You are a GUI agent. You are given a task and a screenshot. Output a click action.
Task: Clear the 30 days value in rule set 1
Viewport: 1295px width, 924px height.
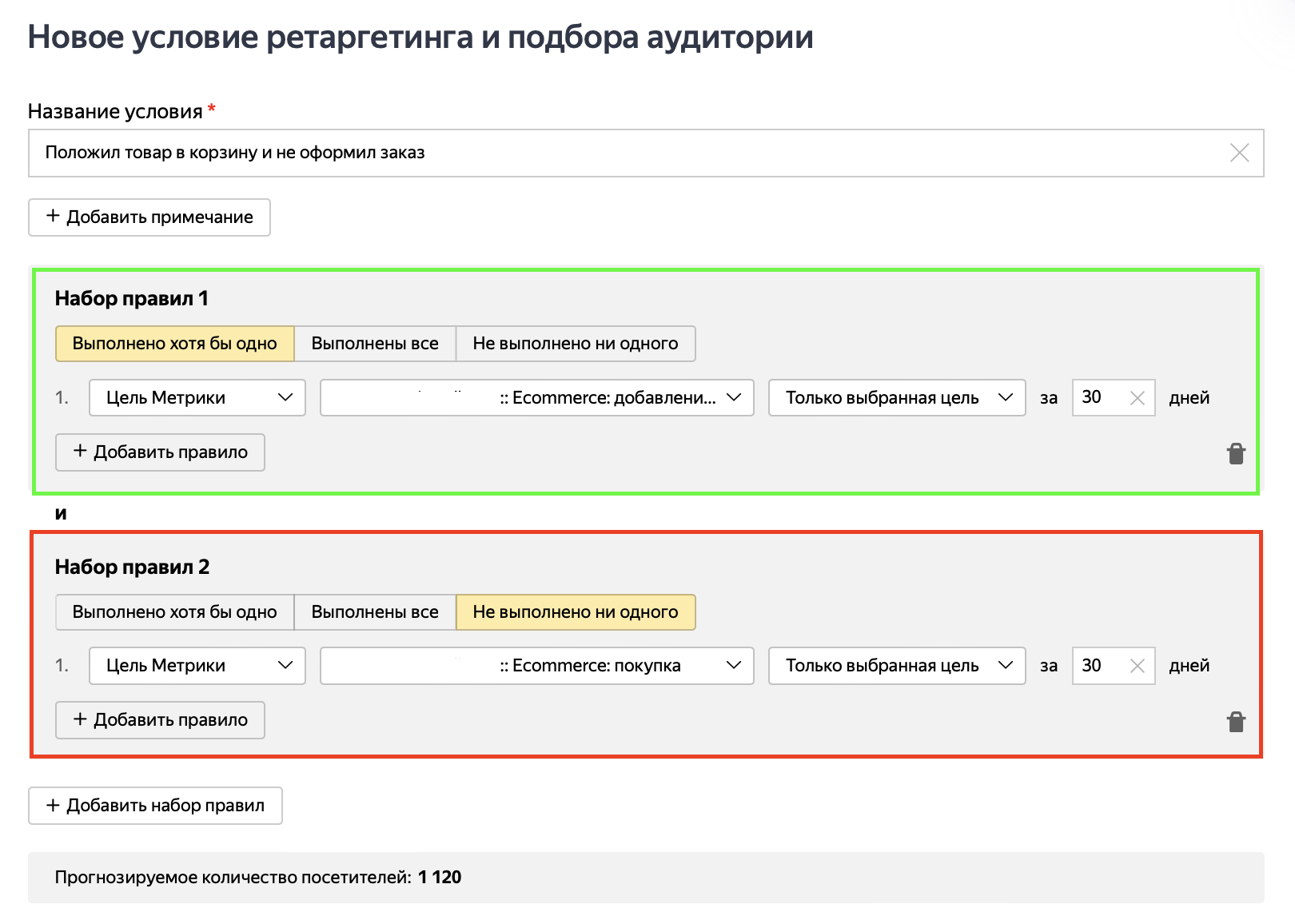coord(1137,397)
